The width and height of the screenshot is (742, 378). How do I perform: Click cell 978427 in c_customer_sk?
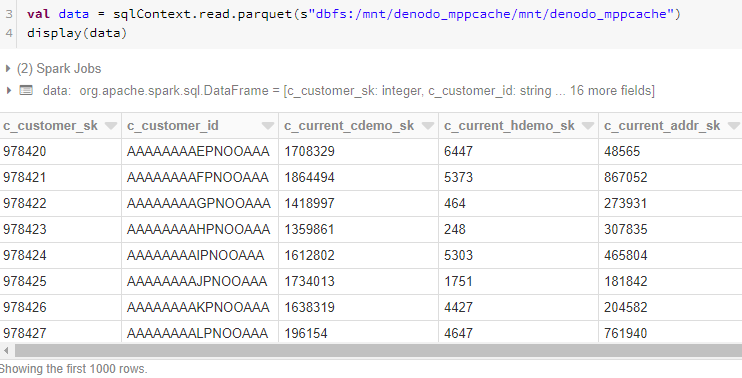coord(25,333)
